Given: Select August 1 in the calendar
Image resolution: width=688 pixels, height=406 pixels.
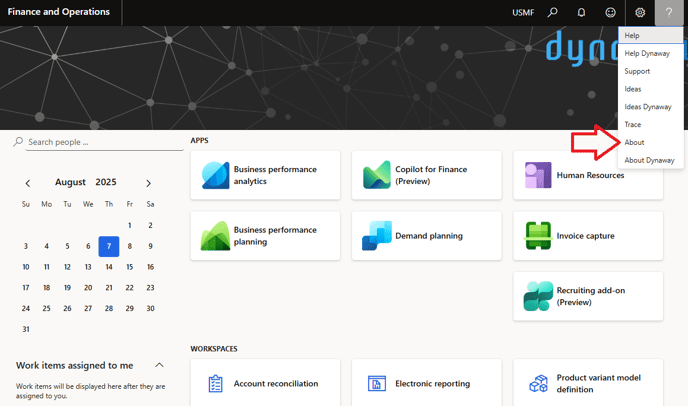Looking at the screenshot, I should [129, 226].
